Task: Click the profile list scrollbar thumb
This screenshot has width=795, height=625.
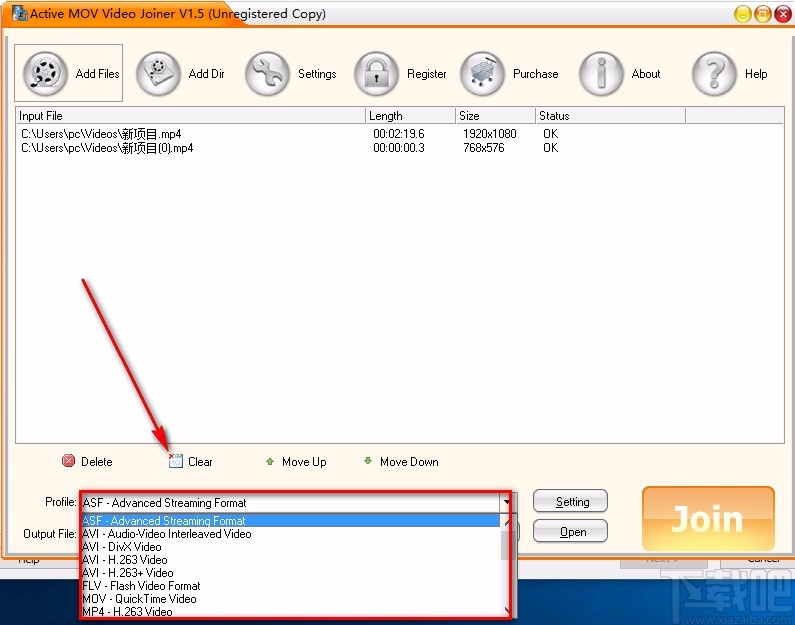Action: pyautogui.click(x=507, y=545)
